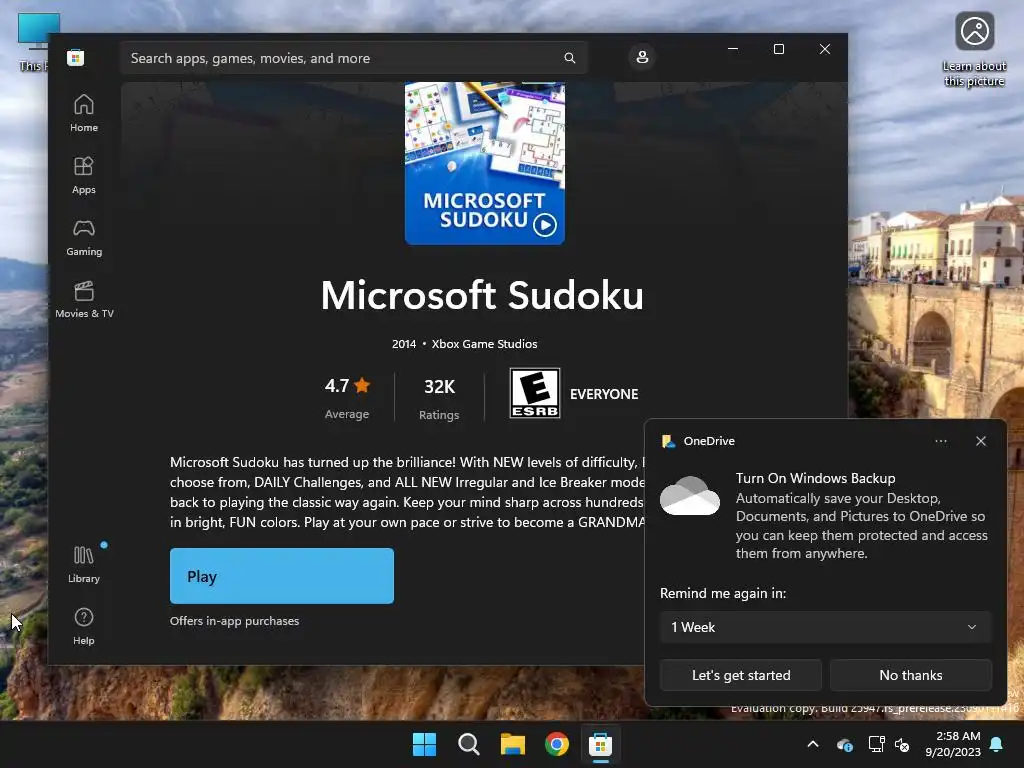The width and height of the screenshot is (1024, 768).
Task: Launch Google Chrome from taskbar
Action: coord(556,744)
